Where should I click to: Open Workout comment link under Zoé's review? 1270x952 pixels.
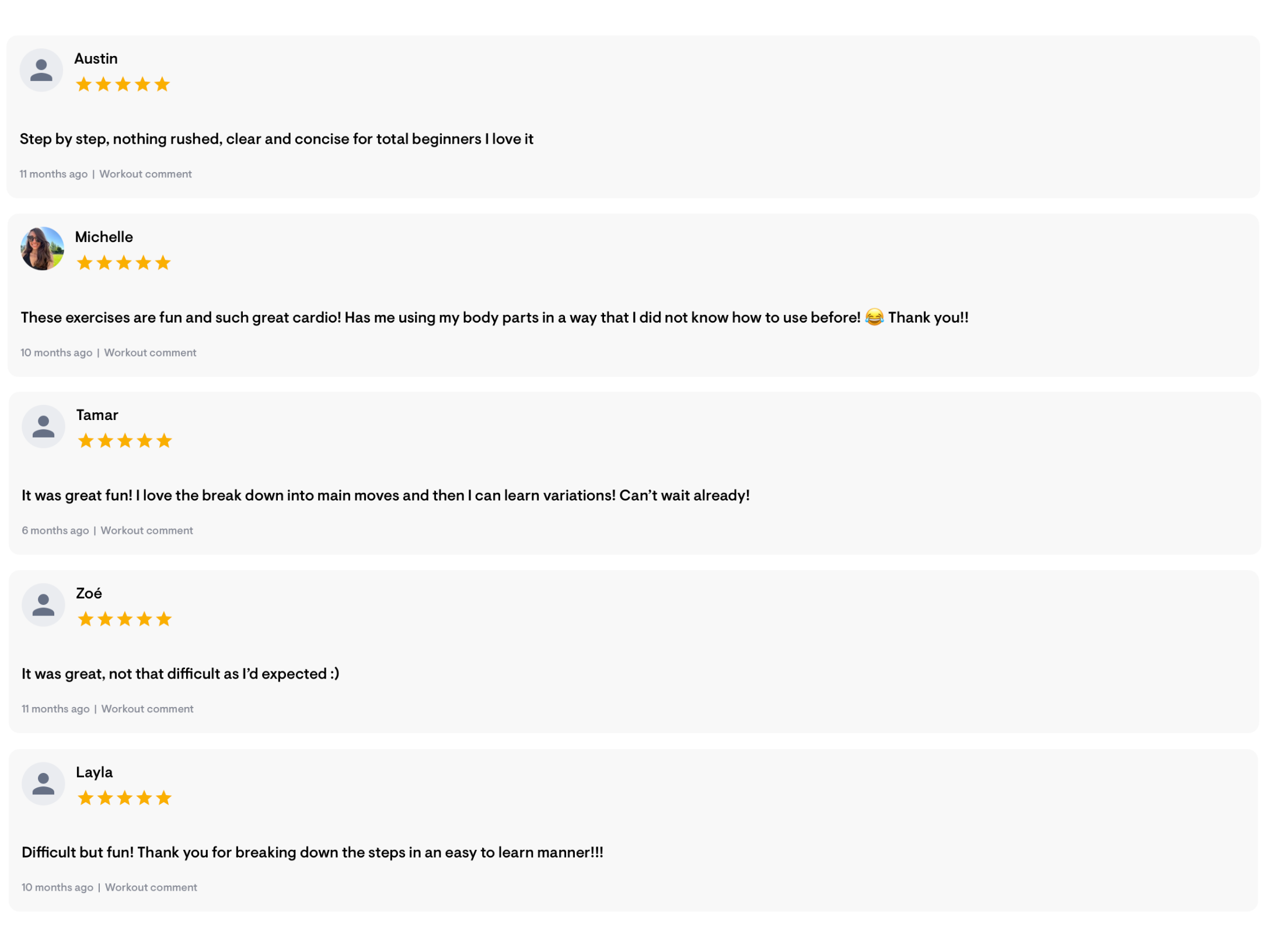point(147,709)
